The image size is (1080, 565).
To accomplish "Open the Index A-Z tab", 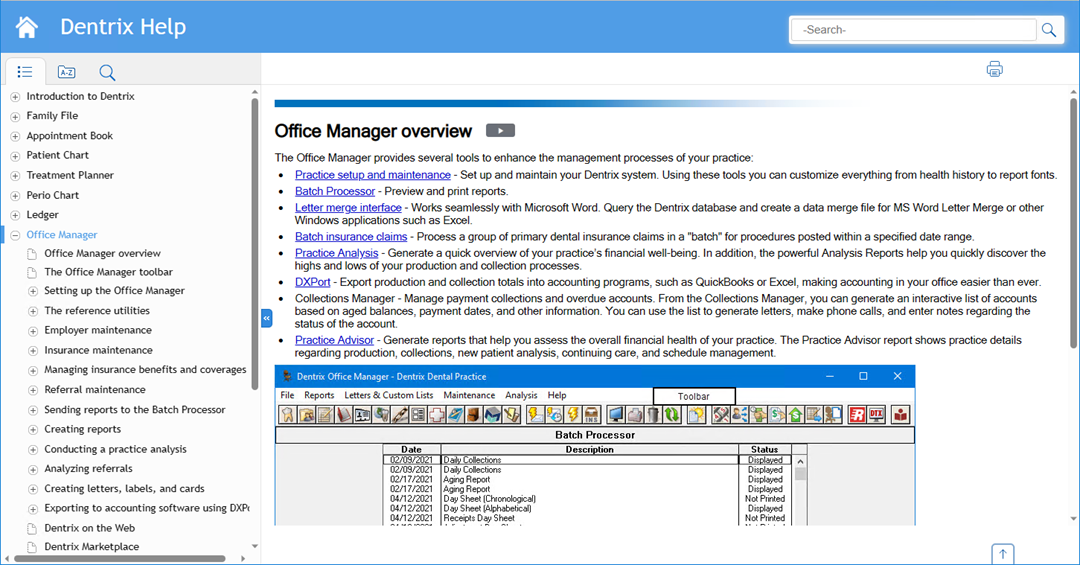I will coord(66,72).
